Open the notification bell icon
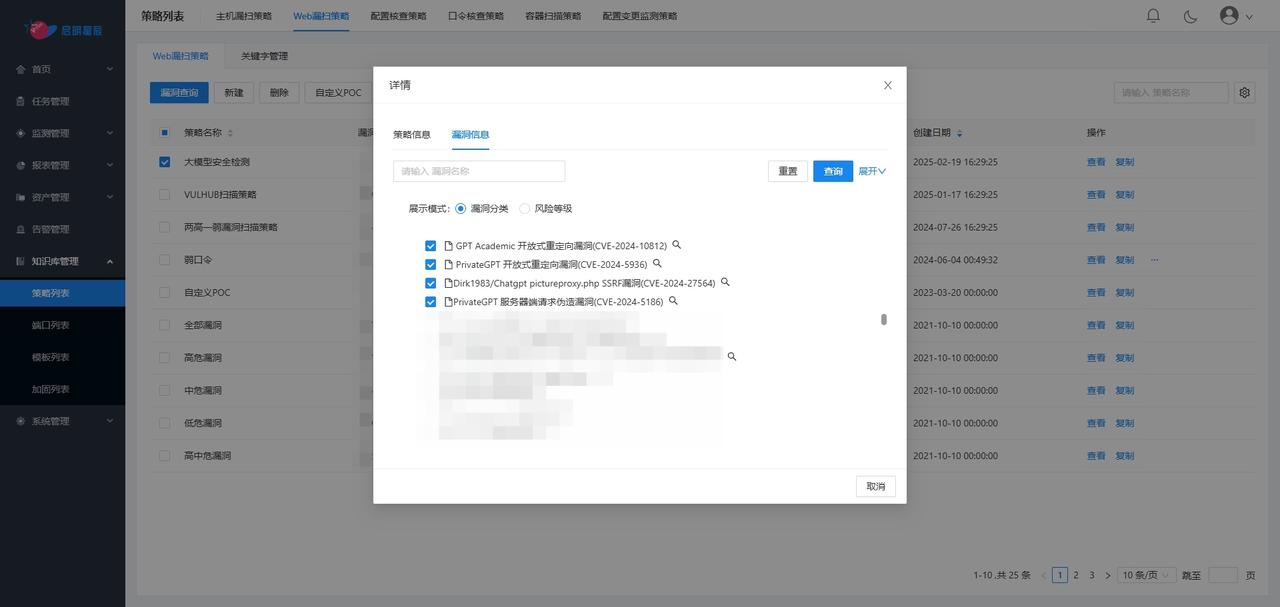 (x=1152, y=15)
